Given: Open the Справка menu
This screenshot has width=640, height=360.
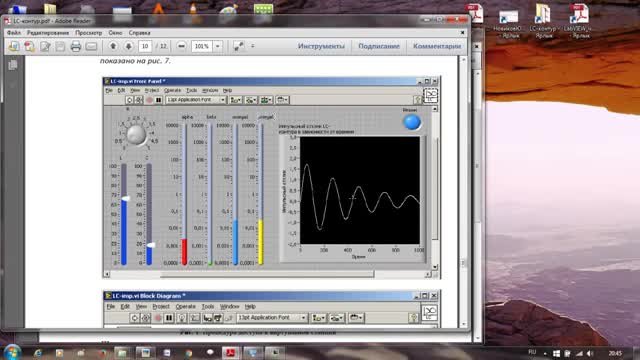Looking at the screenshot, I should (x=140, y=33).
